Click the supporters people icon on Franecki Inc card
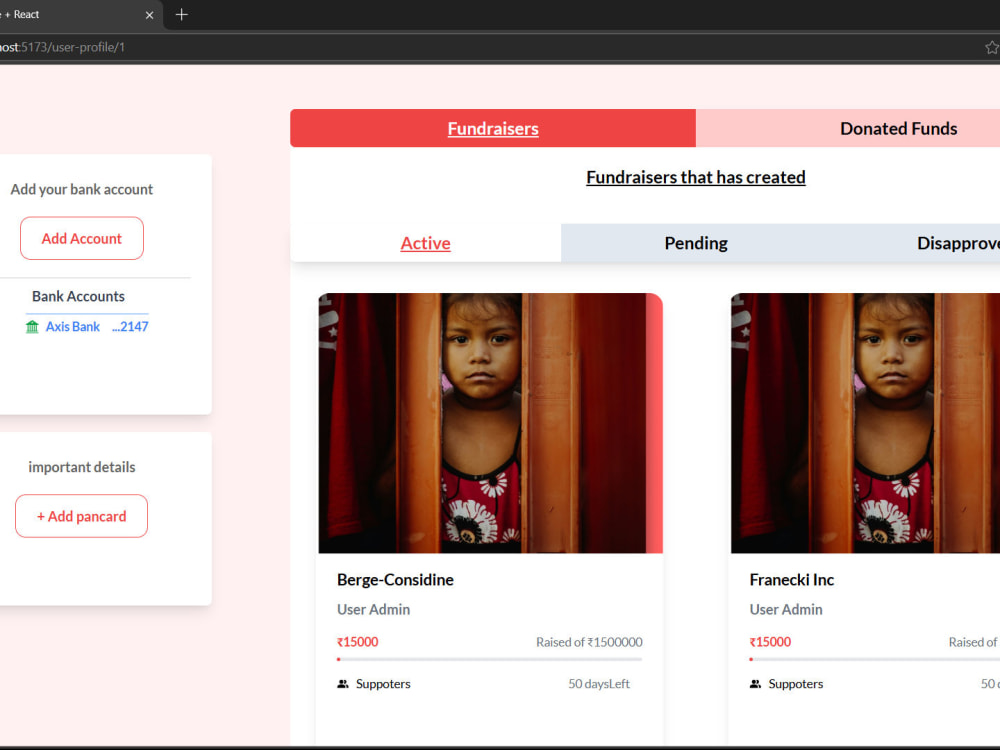 click(756, 684)
